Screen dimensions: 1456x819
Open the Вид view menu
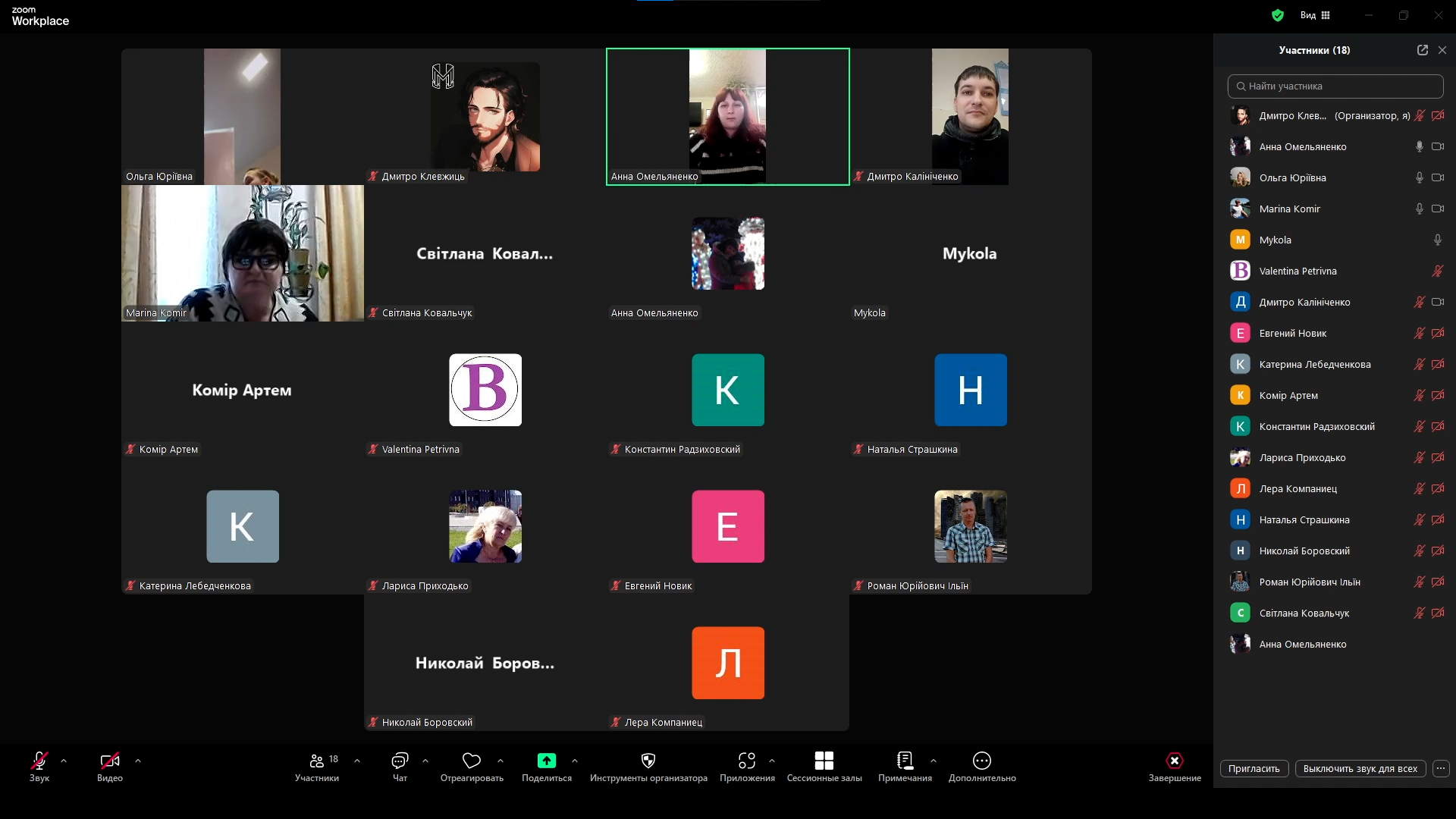[1315, 15]
